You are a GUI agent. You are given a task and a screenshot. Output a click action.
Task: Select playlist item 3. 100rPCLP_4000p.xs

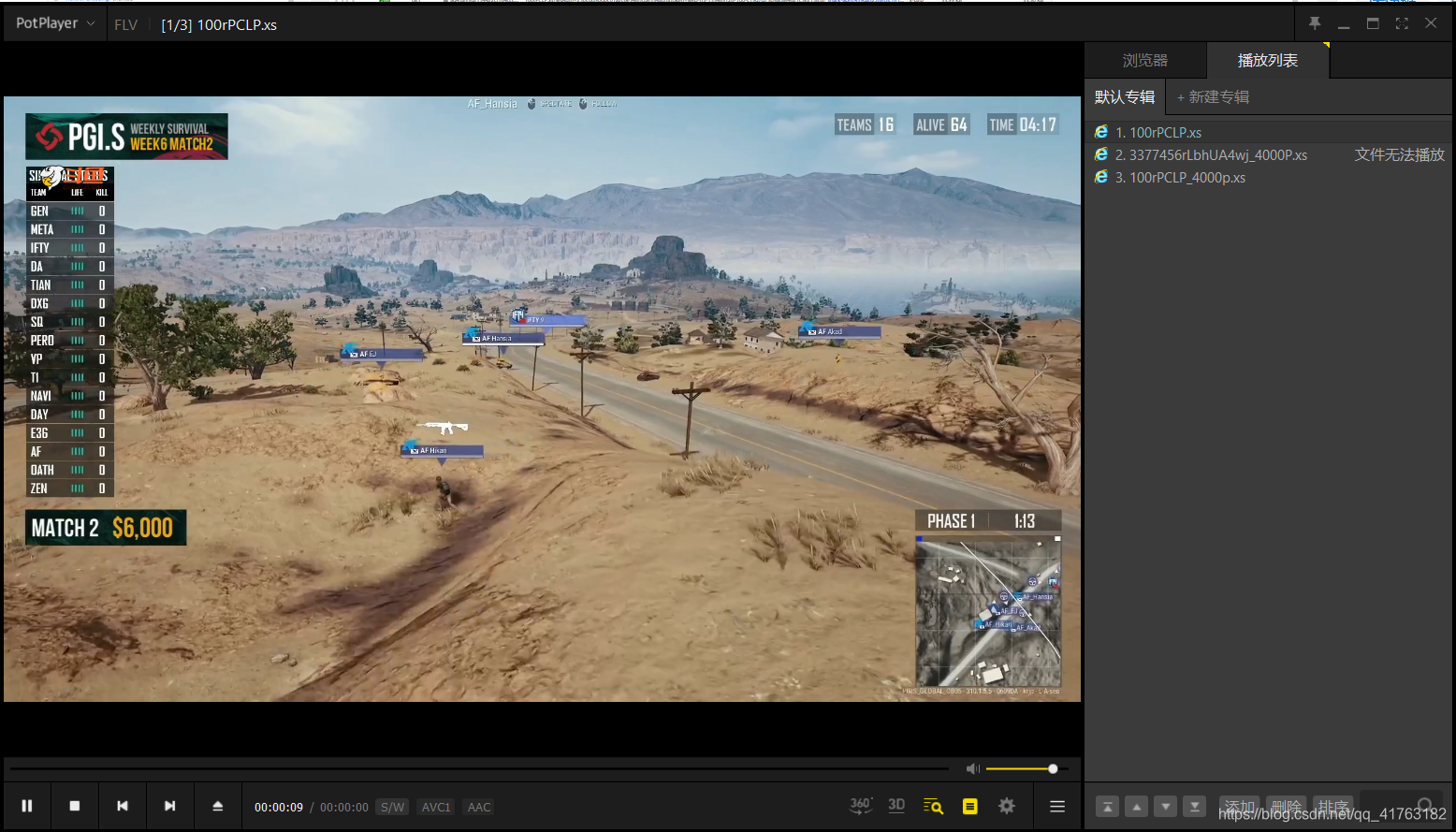(x=1270, y=177)
